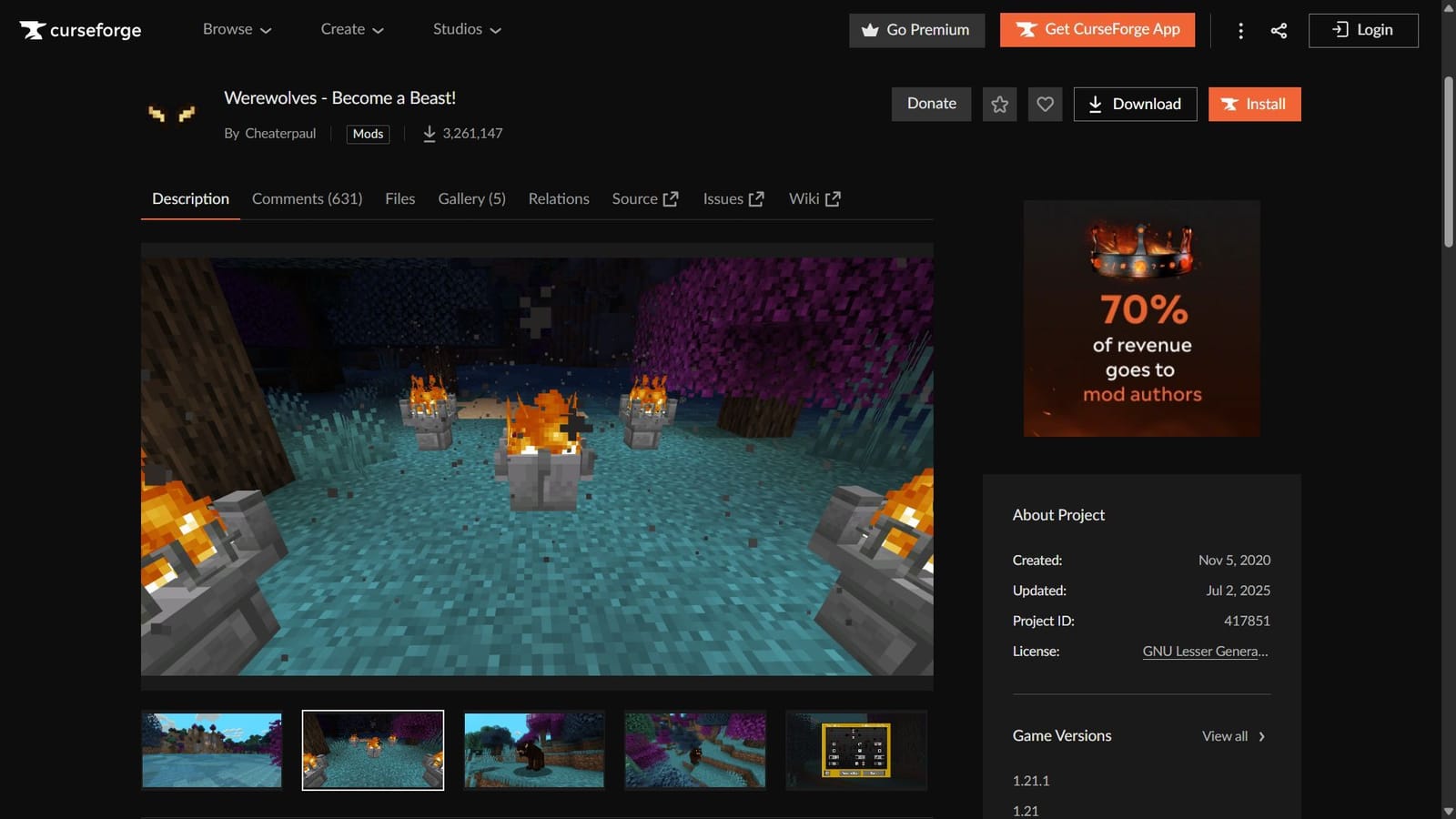Toggle the star rating on the project
Viewport: 1456px width, 819px height.
pyautogui.click(x=999, y=104)
